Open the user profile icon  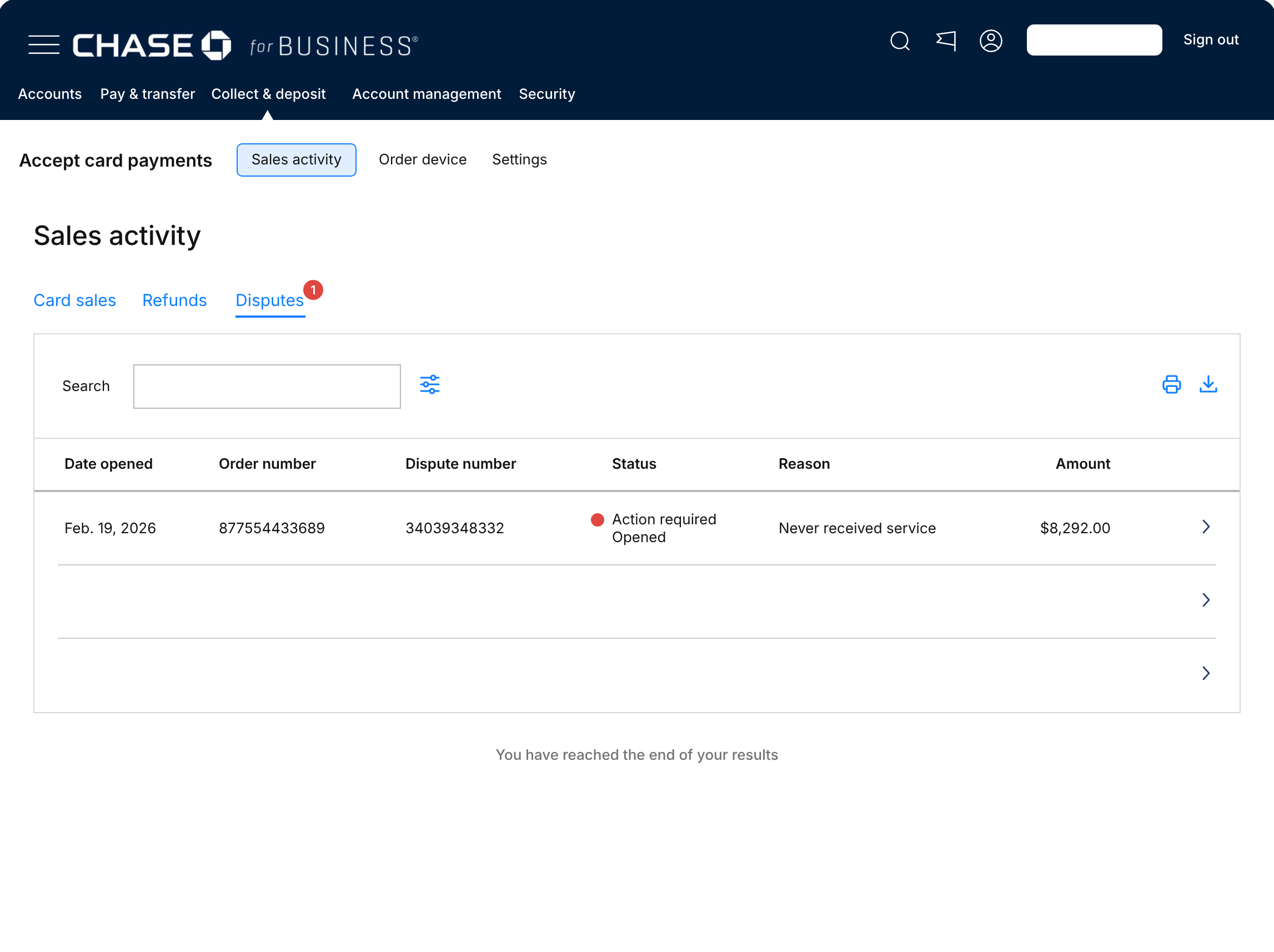pyautogui.click(x=991, y=41)
